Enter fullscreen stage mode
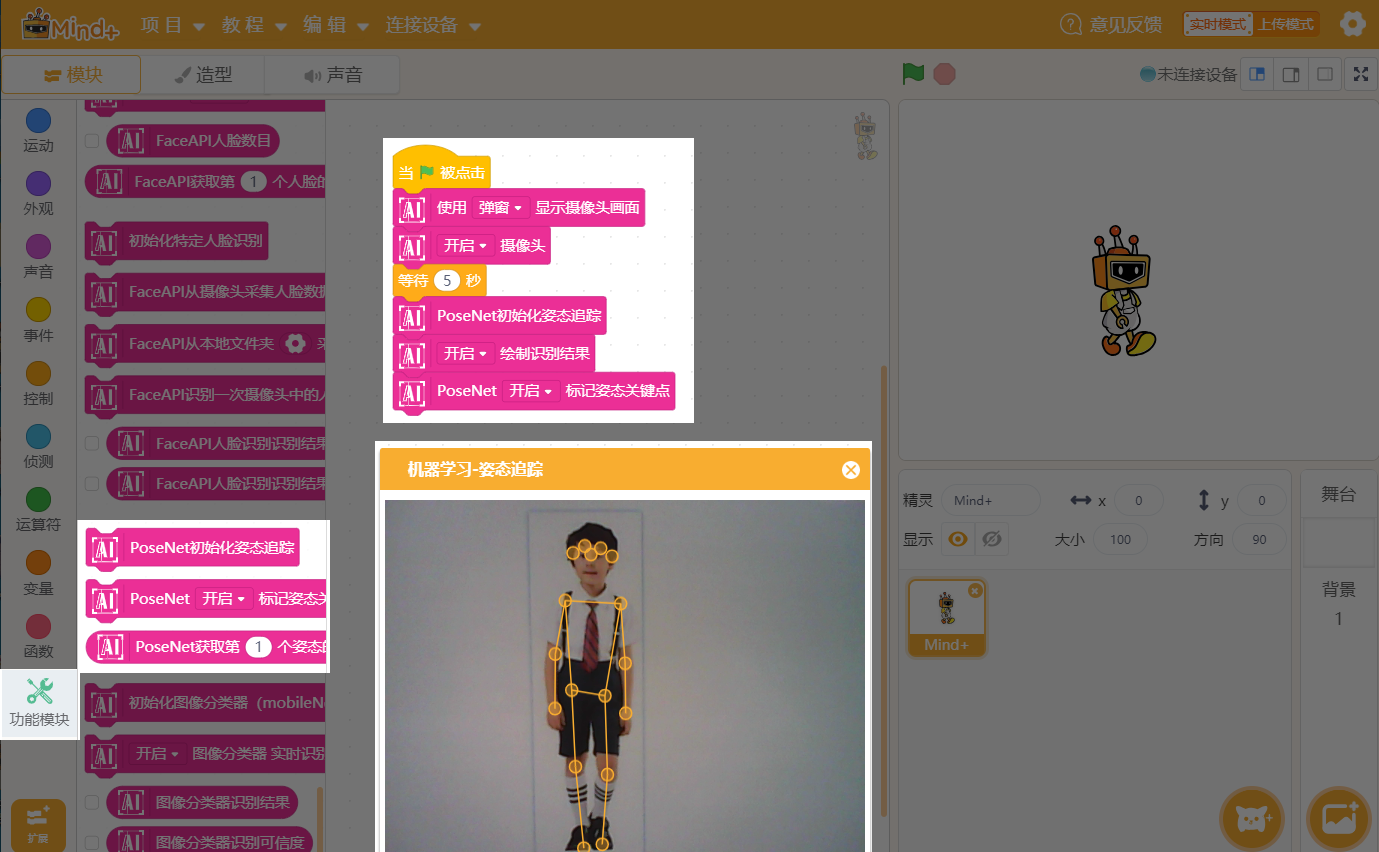 (x=1361, y=74)
